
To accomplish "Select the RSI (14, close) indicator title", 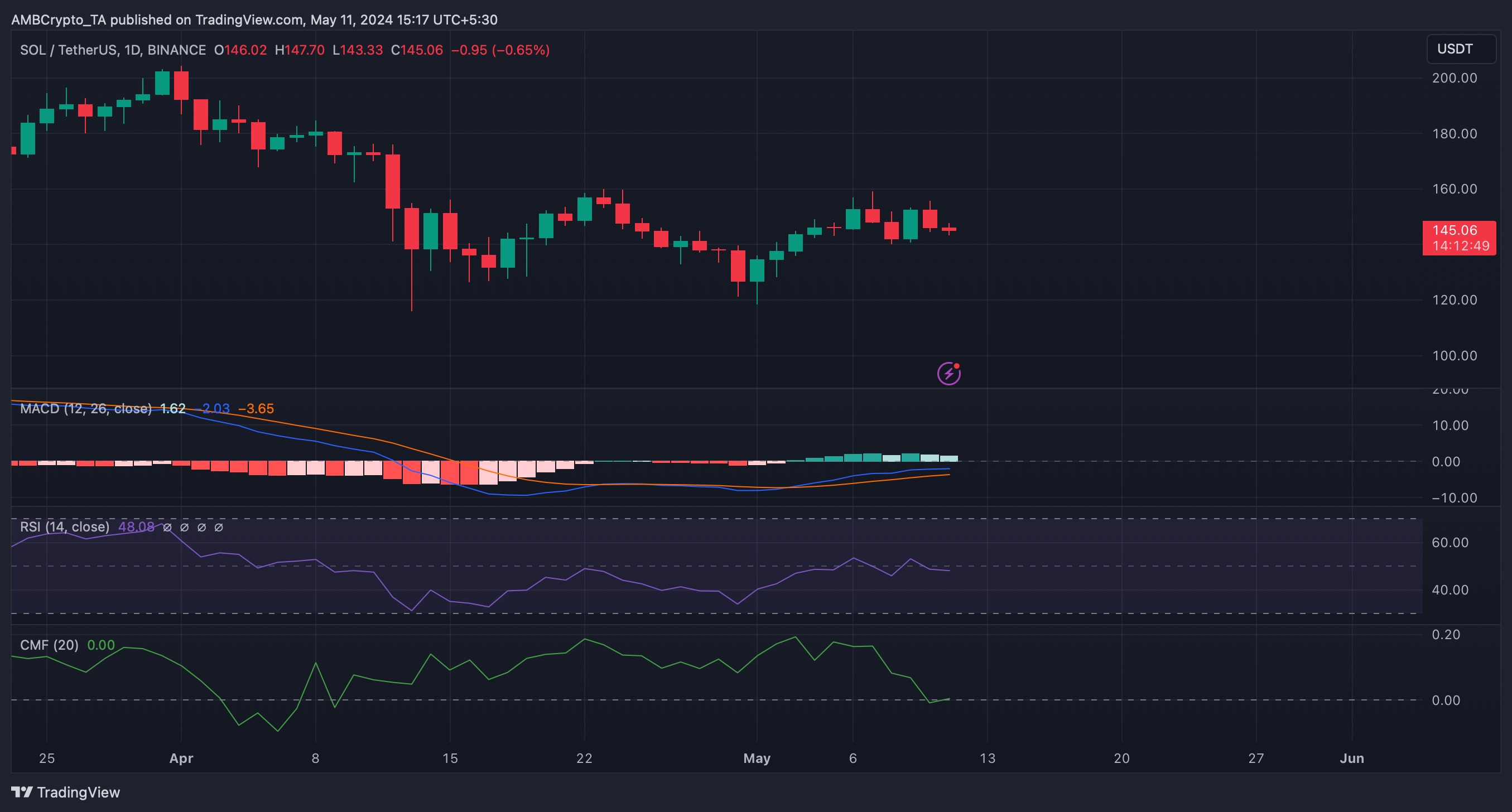I will [65, 527].
